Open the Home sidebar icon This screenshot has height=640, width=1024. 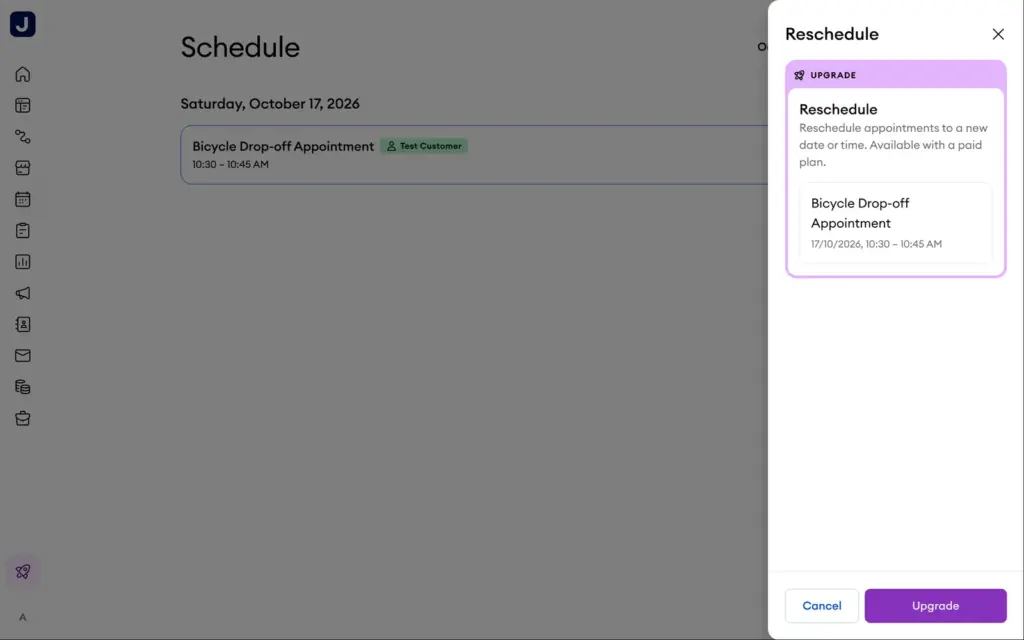pos(23,74)
